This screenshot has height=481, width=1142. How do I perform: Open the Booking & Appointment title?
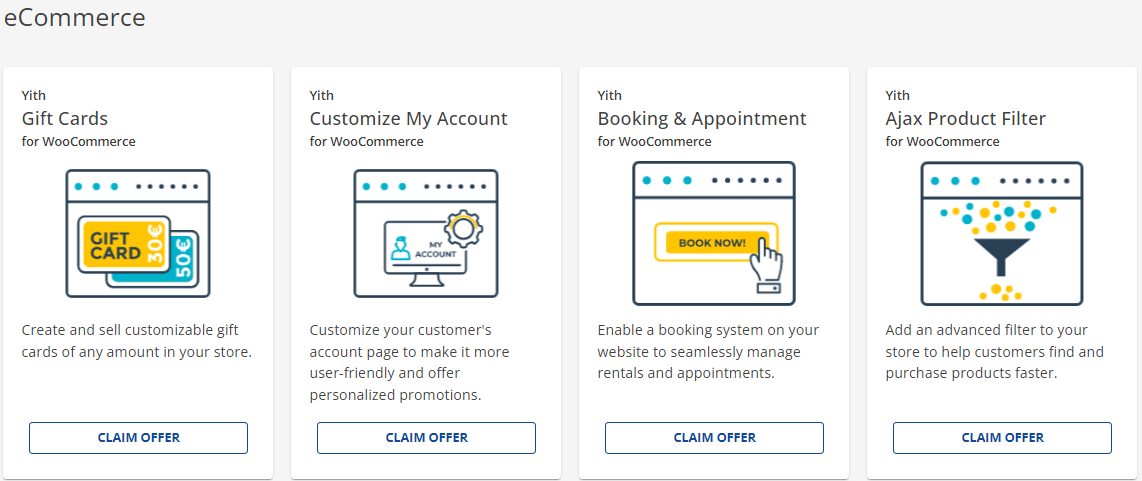coord(702,119)
